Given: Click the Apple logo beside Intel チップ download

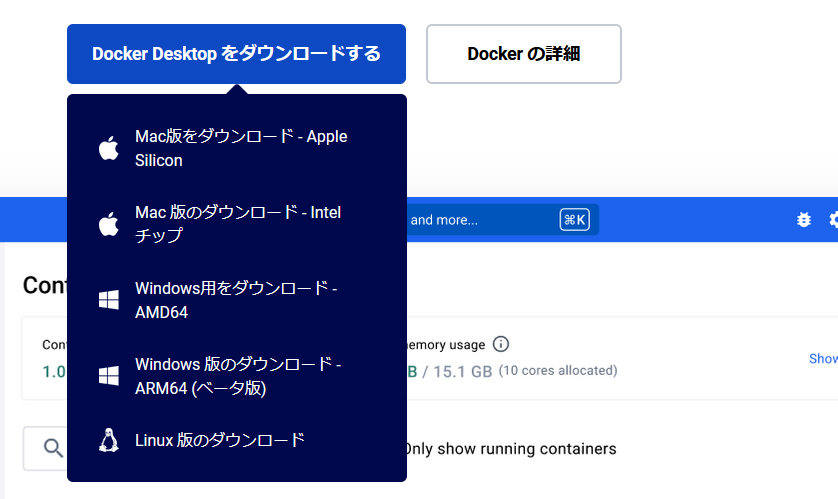Looking at the screenshot, I should 108,224.
